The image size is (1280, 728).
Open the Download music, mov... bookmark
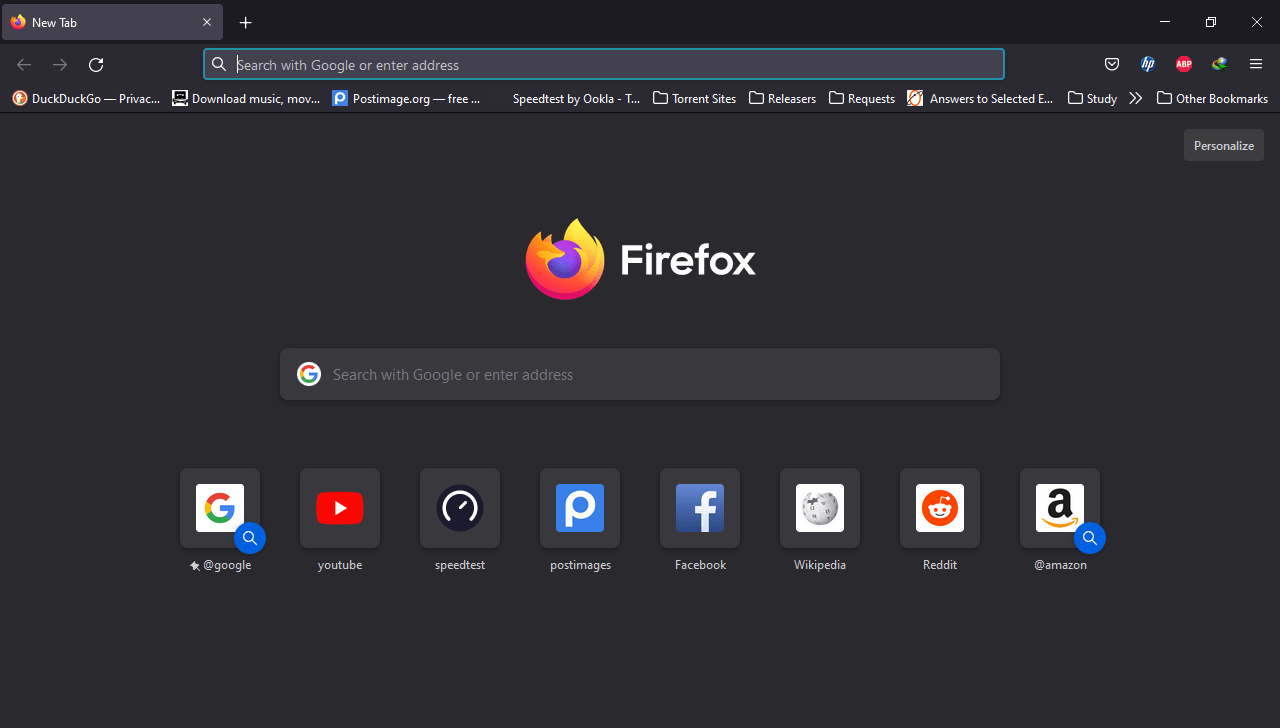tap(246, 98)
